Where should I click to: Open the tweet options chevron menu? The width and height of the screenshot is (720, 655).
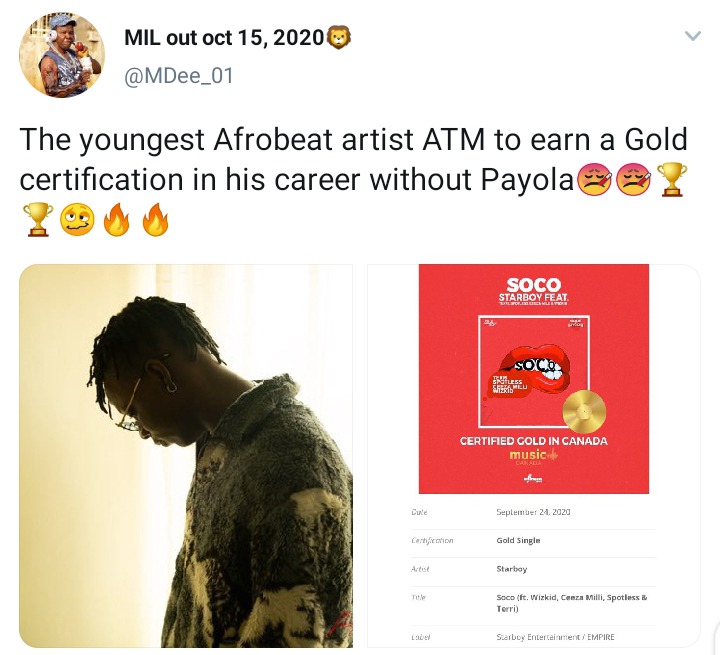click(692, 36)
